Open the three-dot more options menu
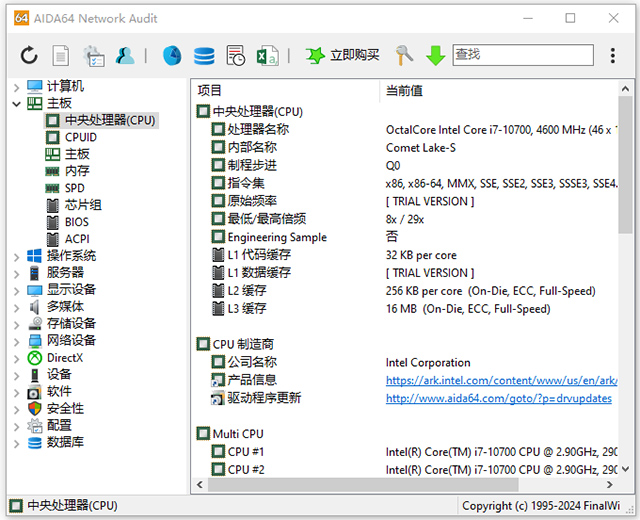Screen dimensions: 640x520 coord(613,56)
